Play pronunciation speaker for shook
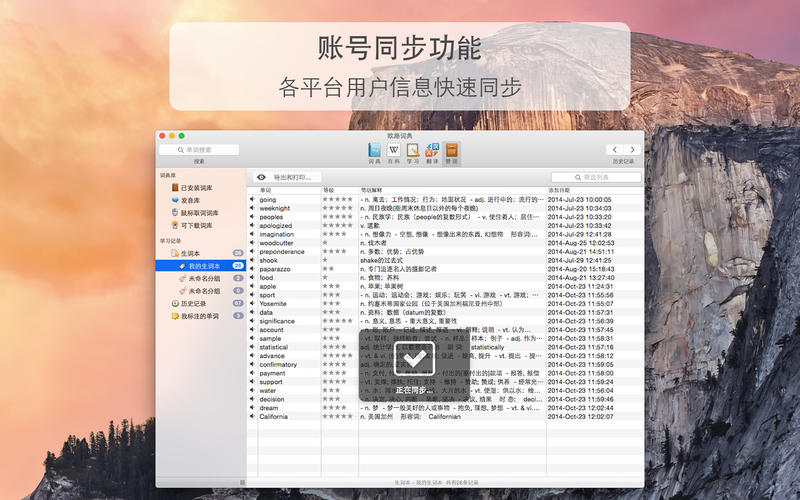The image size is (800, 500). click(252, 260)
